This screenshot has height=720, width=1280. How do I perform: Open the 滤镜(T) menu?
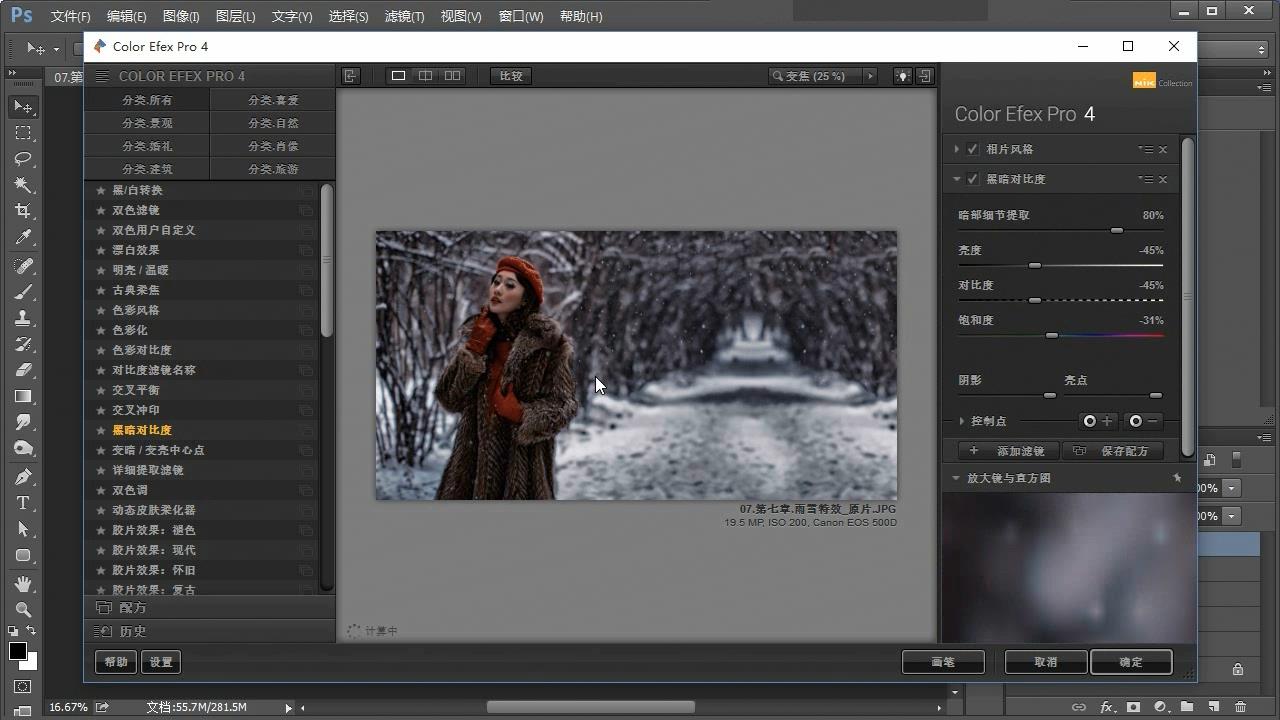(x=404, y=16)
